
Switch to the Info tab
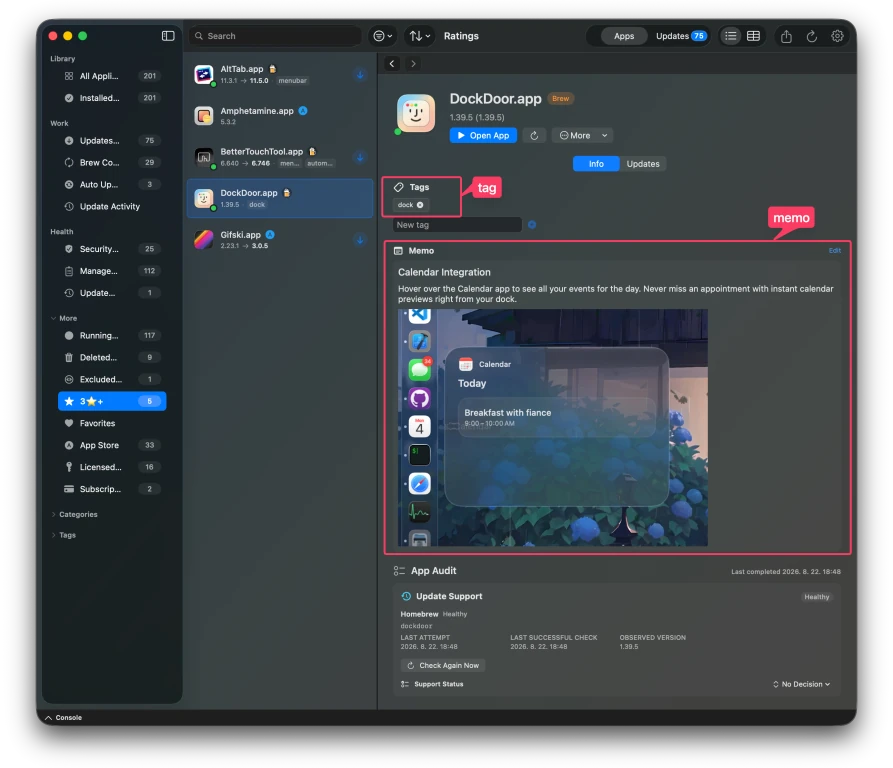pyautogui.click(x=596, y=164)
